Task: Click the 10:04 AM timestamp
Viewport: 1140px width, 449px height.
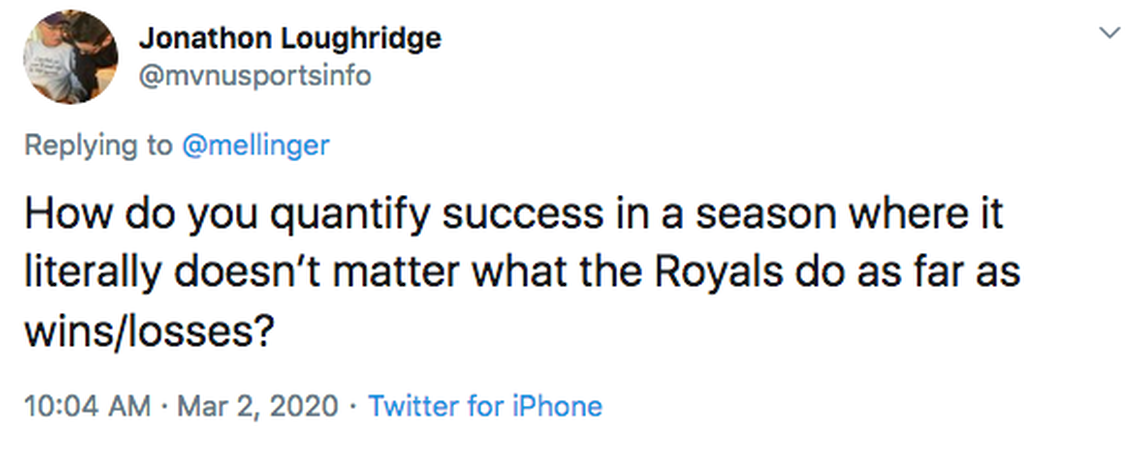Action: (86, 406)
